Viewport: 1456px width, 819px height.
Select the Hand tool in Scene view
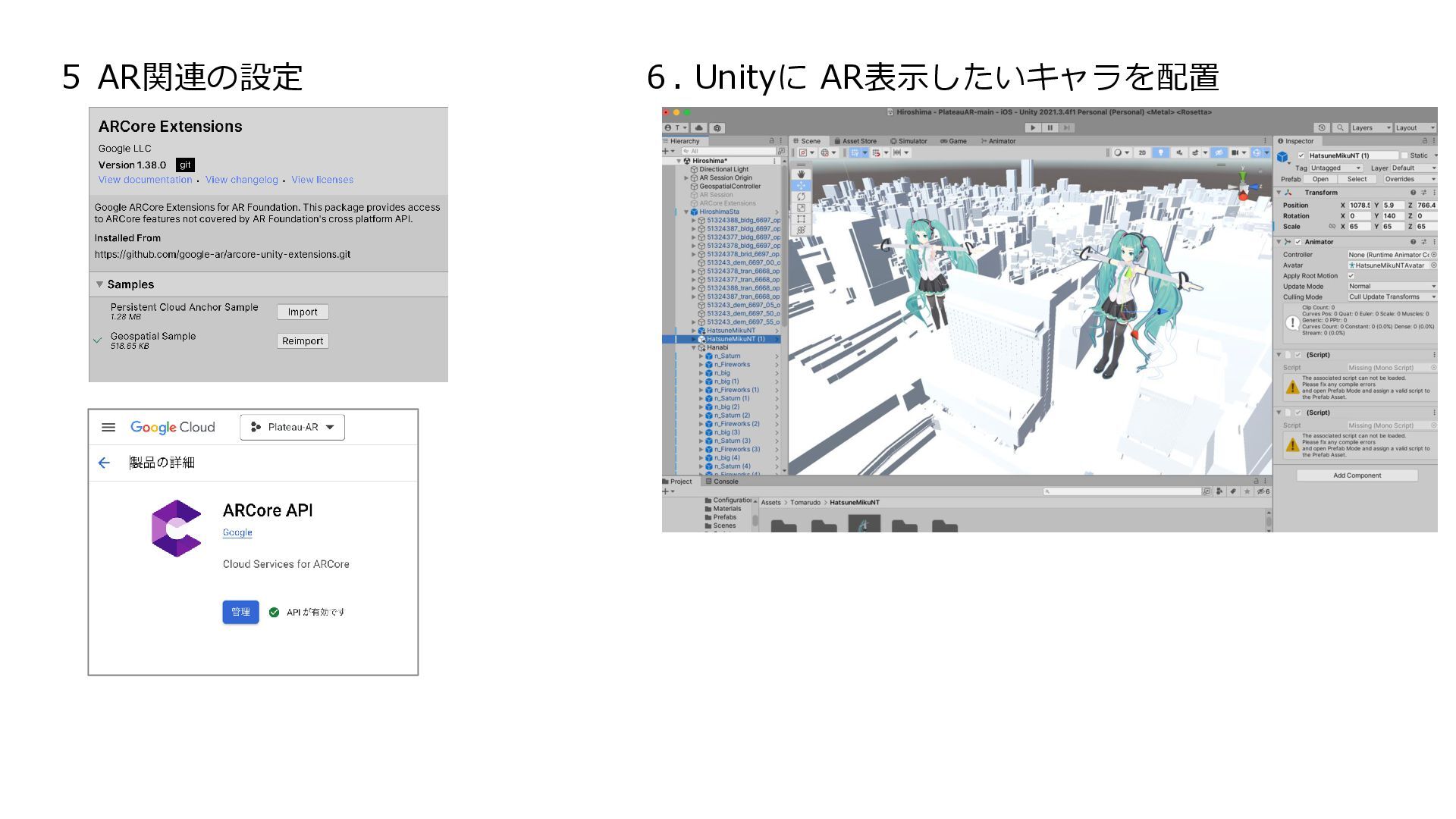(801, 174)
